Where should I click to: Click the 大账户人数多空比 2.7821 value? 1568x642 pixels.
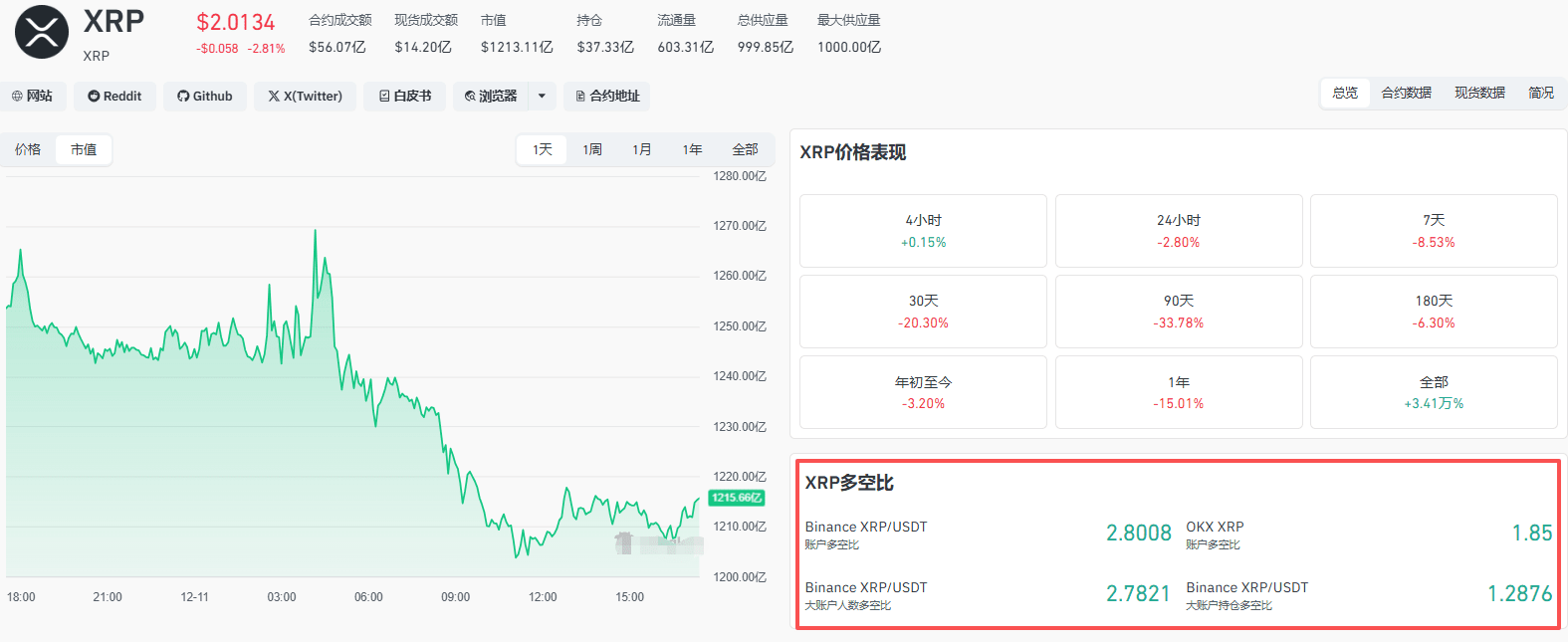tap(1139, 594)
